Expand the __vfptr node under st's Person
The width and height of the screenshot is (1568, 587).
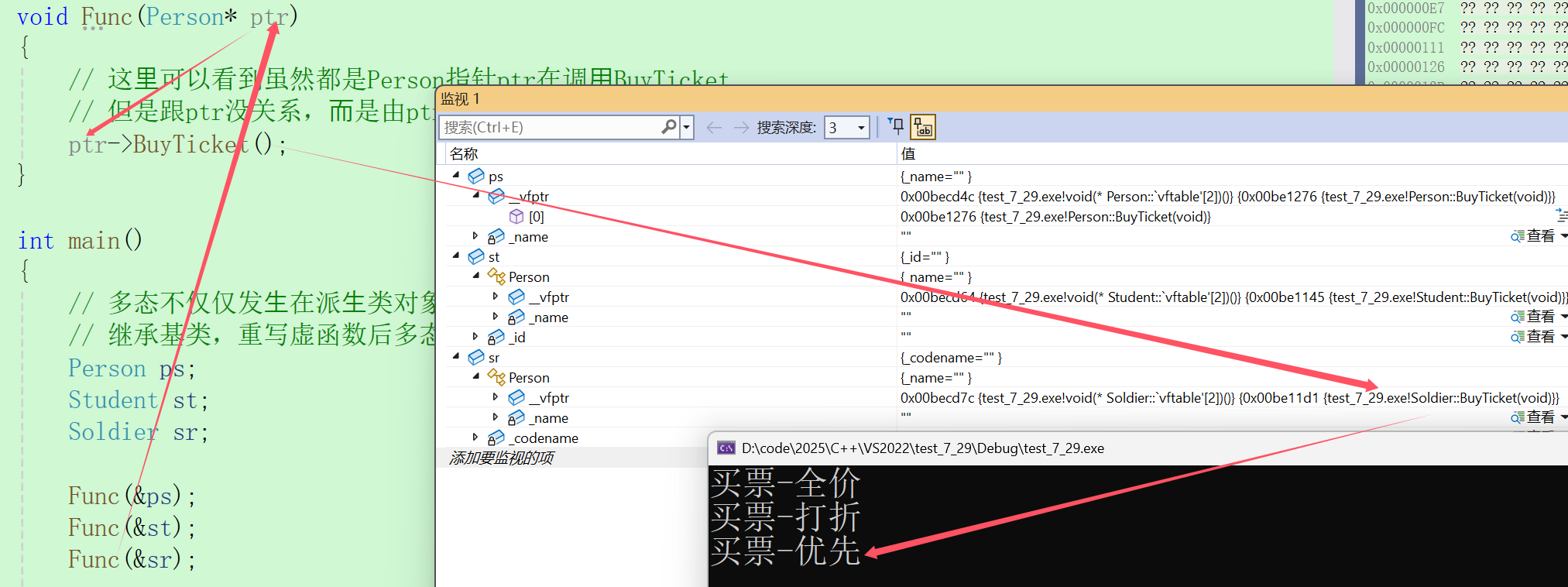click(496, 297)
